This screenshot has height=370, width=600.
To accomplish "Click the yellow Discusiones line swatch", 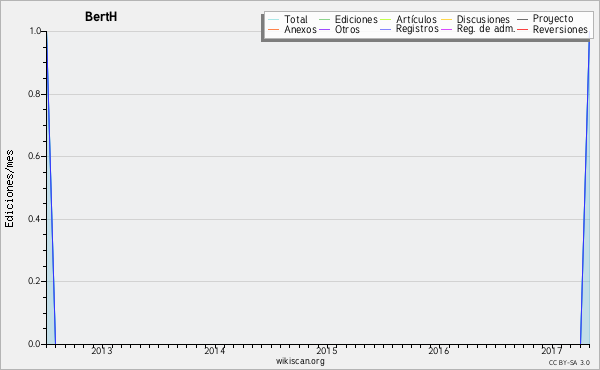I will (x=447, y=20).
